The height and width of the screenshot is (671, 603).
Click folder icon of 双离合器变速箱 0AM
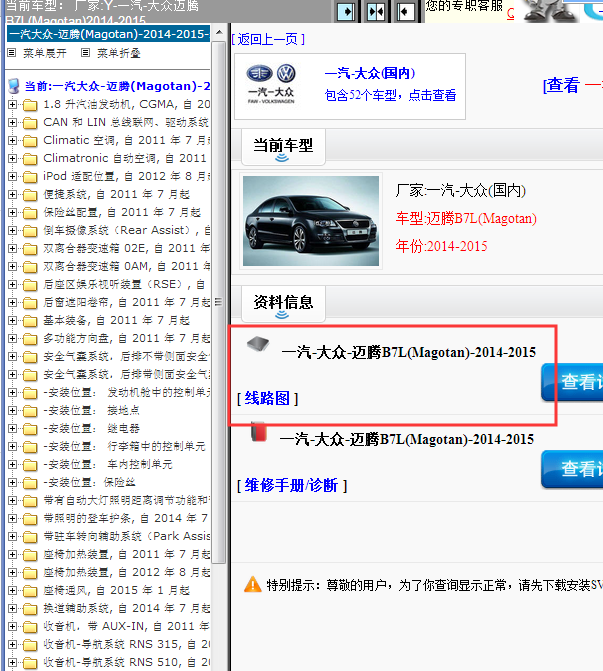pyautogui.click(x=30, y=267)
